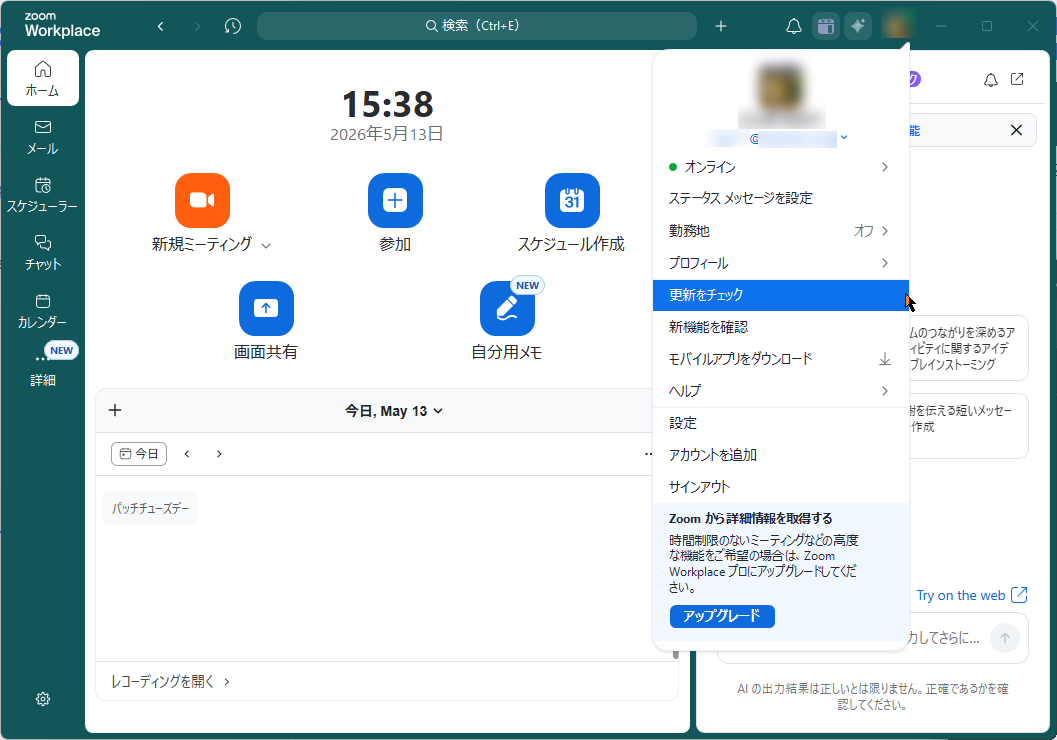
Task: Select Add account (アカウントを追加)
Action: pos(781,455)
